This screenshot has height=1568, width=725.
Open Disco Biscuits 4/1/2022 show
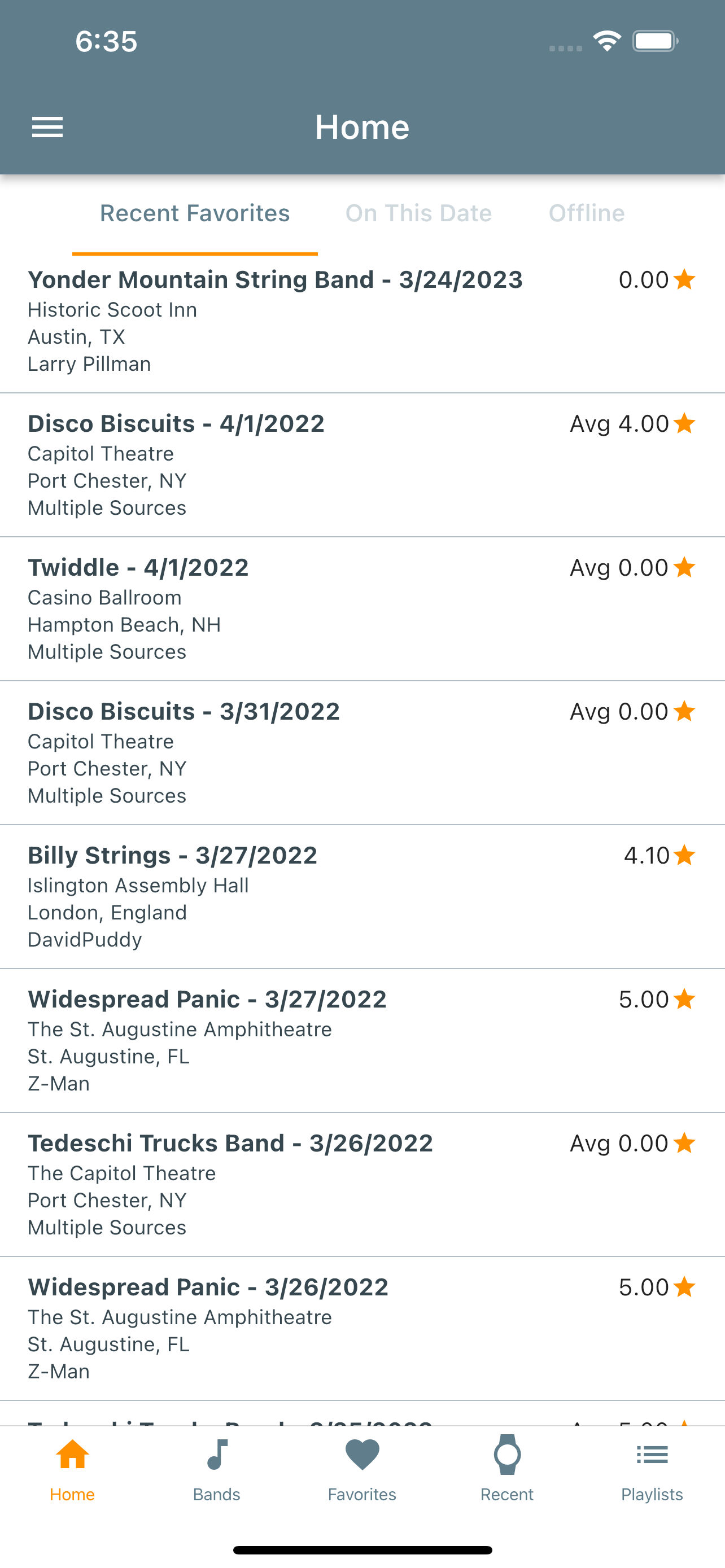(243, 465)
